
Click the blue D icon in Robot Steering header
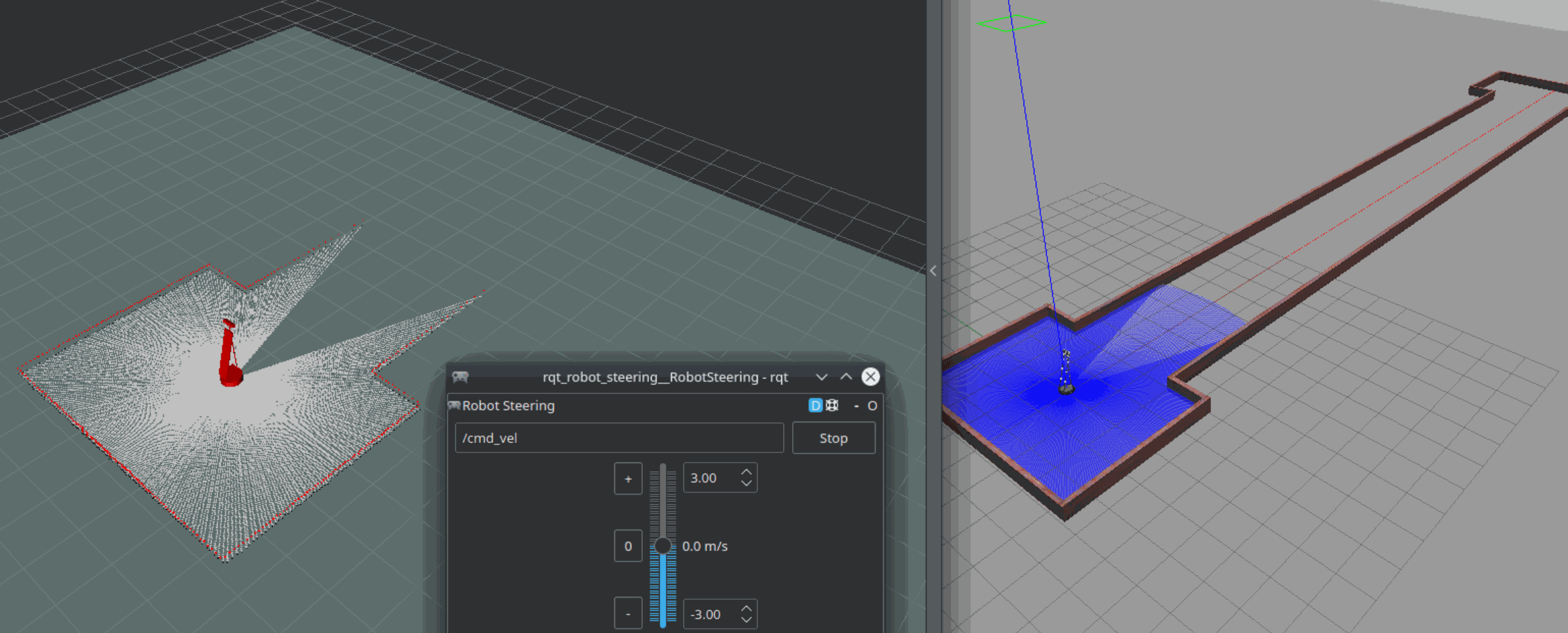click(x=815, y=405)
